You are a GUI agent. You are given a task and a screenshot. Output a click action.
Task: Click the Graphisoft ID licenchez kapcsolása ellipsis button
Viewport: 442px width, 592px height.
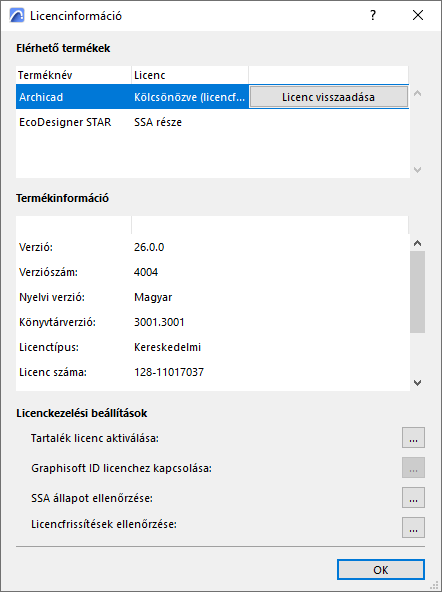413,467
